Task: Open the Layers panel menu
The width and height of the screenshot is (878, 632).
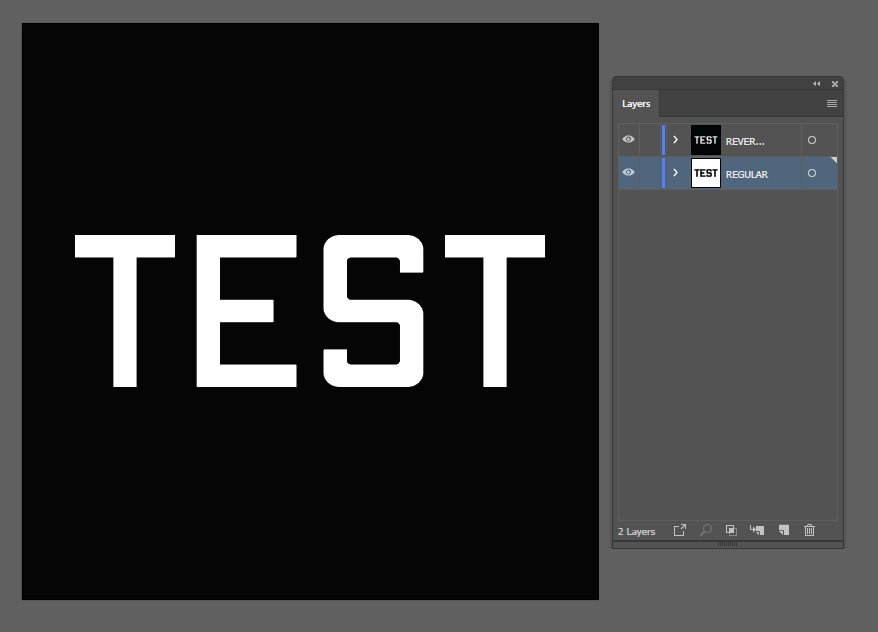Action: click(x=831, y=103)
